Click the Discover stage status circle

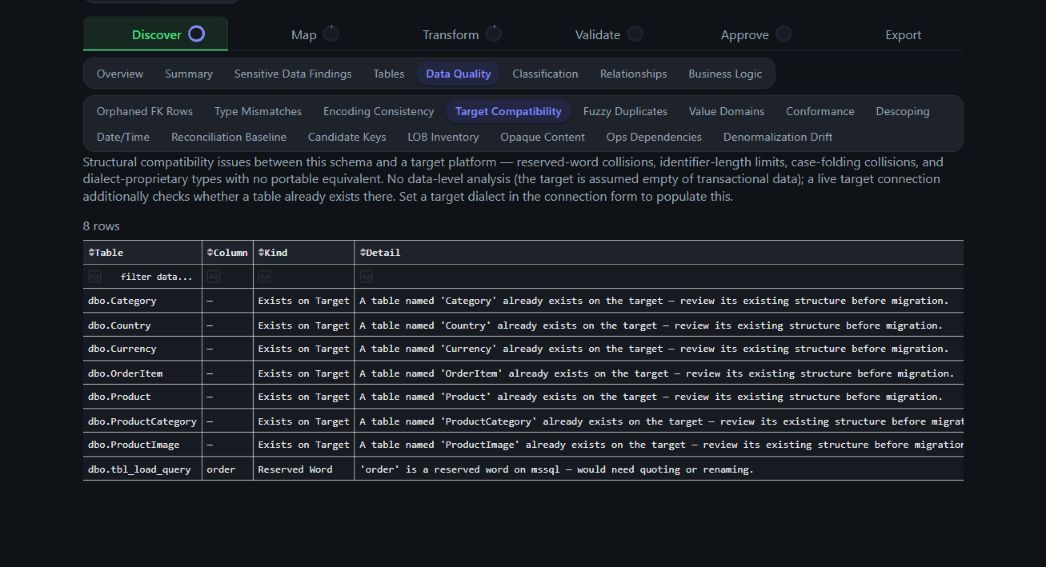click(x=196, y=34)
